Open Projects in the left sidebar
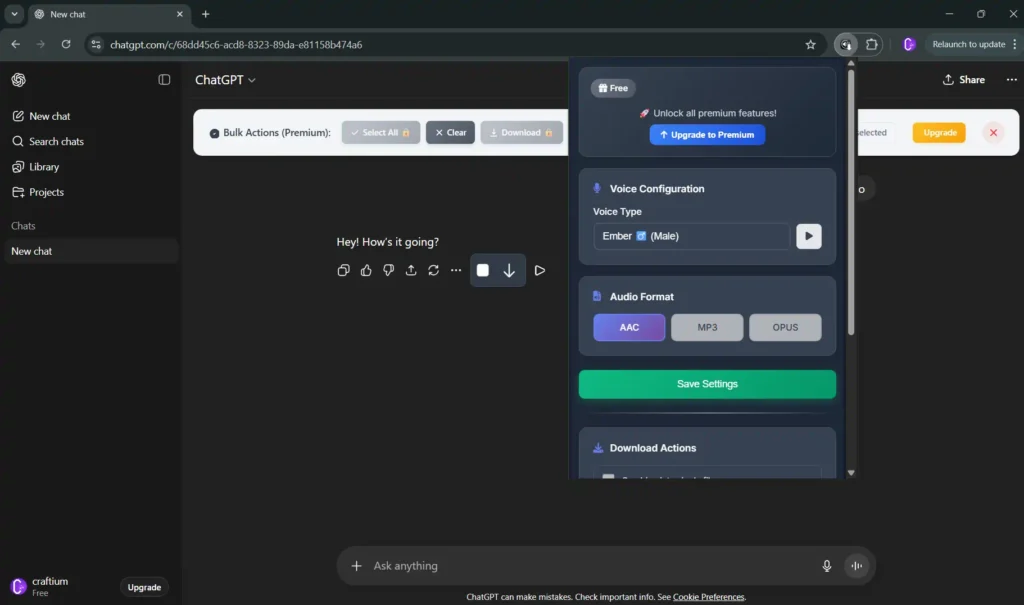 [46, 192]
